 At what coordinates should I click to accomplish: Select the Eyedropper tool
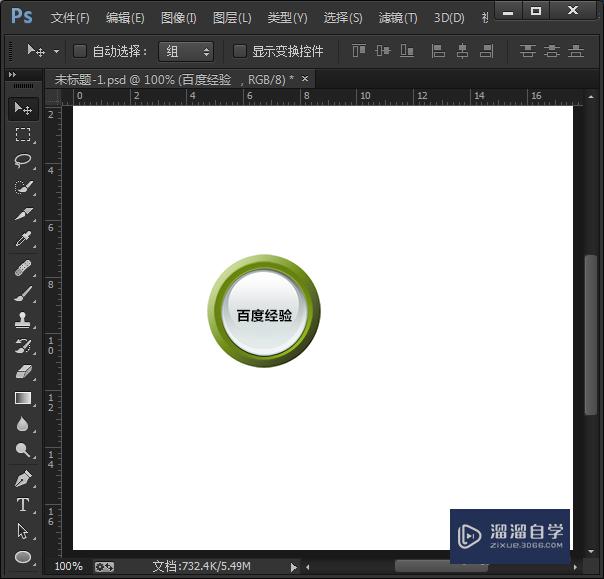[23, 239]
